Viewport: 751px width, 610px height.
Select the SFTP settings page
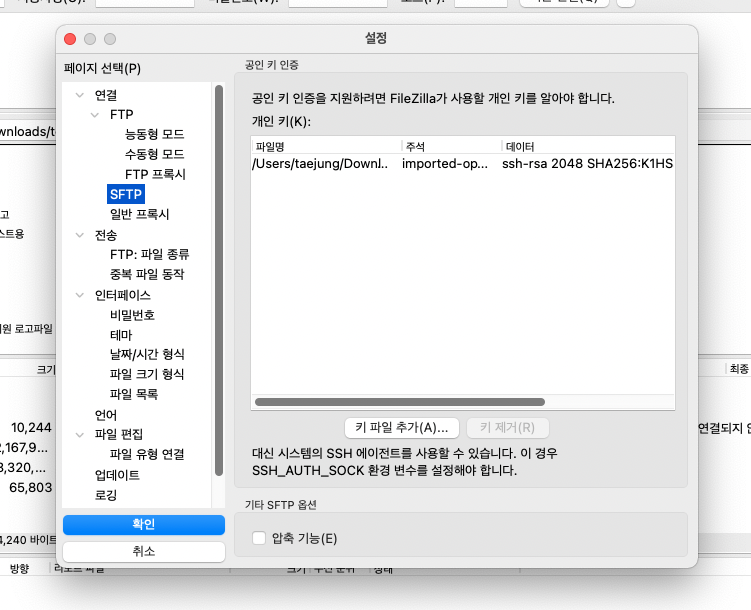point(126,194)
